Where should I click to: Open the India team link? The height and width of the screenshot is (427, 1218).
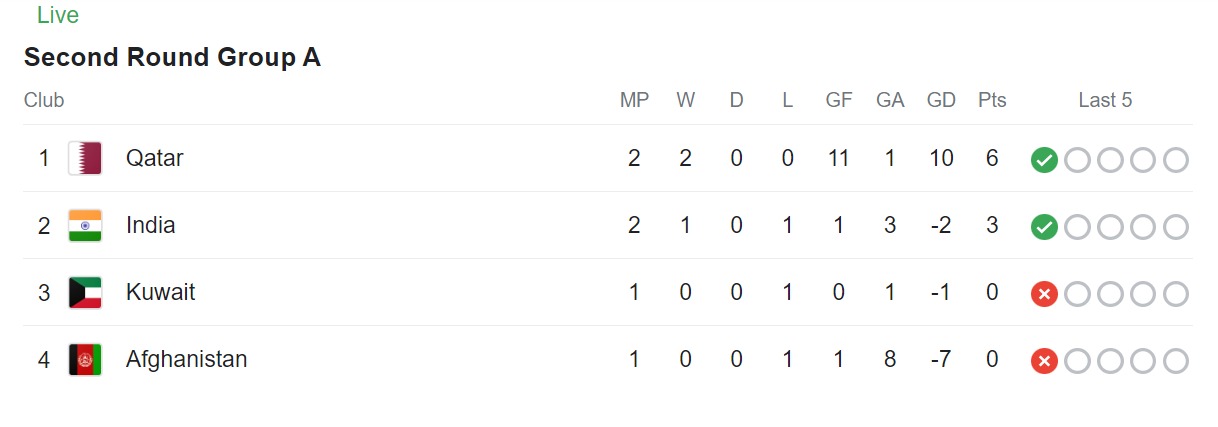(151, 226)
